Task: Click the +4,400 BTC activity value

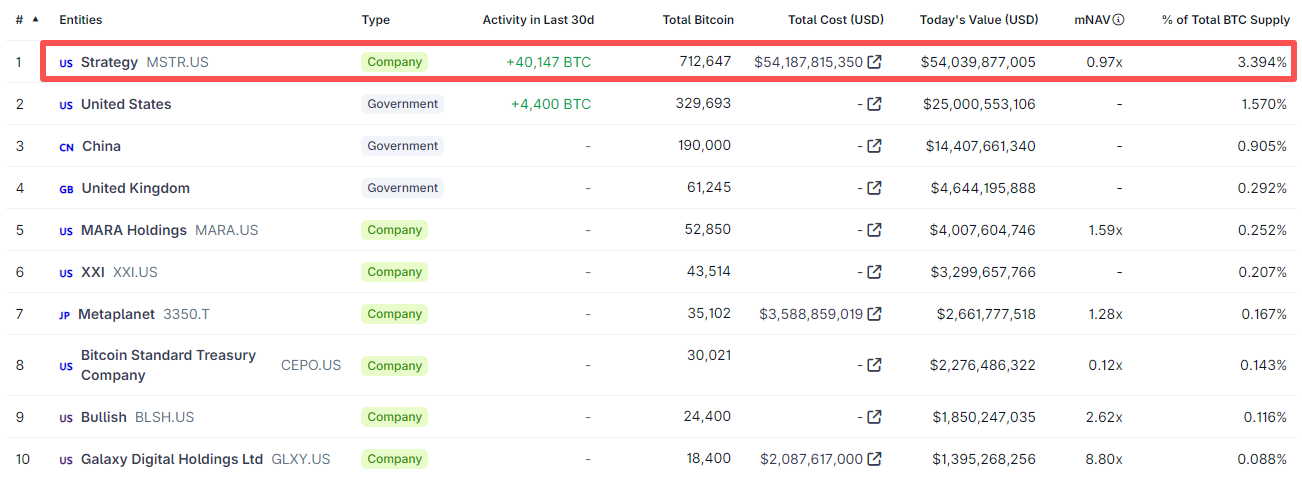Action: [x=551, y=104]
